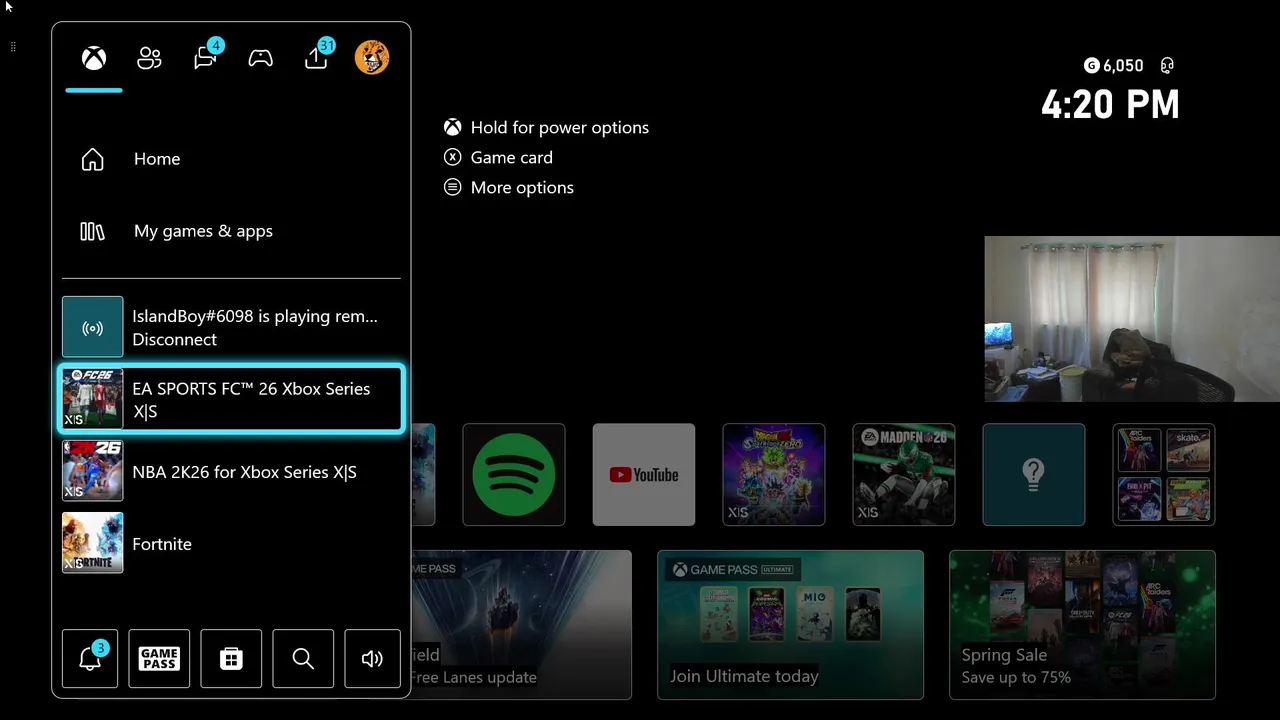The height and width of the screenshot is (720, 1280).
Task: Open the profile avatar tab
Action: pos(372,57)
